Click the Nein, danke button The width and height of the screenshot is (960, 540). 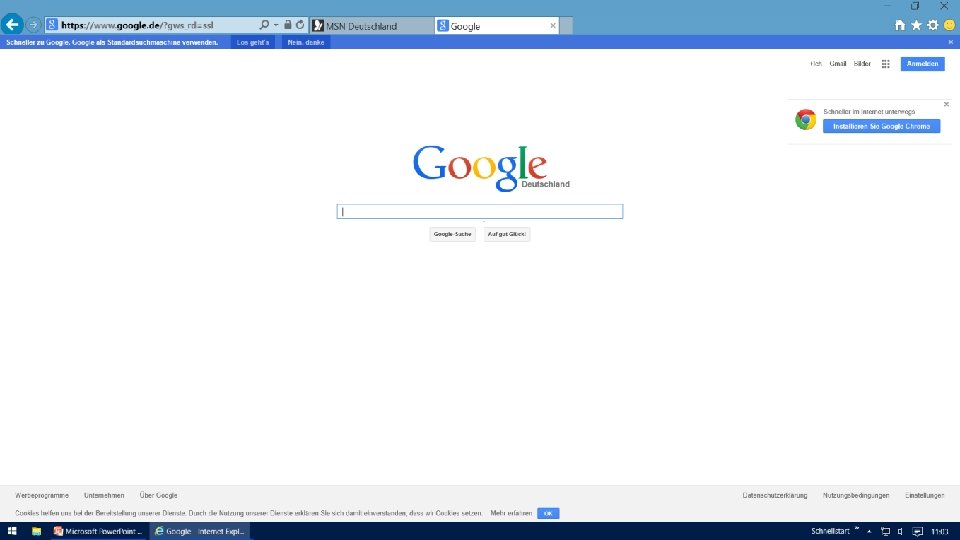[x=306, y=42]
